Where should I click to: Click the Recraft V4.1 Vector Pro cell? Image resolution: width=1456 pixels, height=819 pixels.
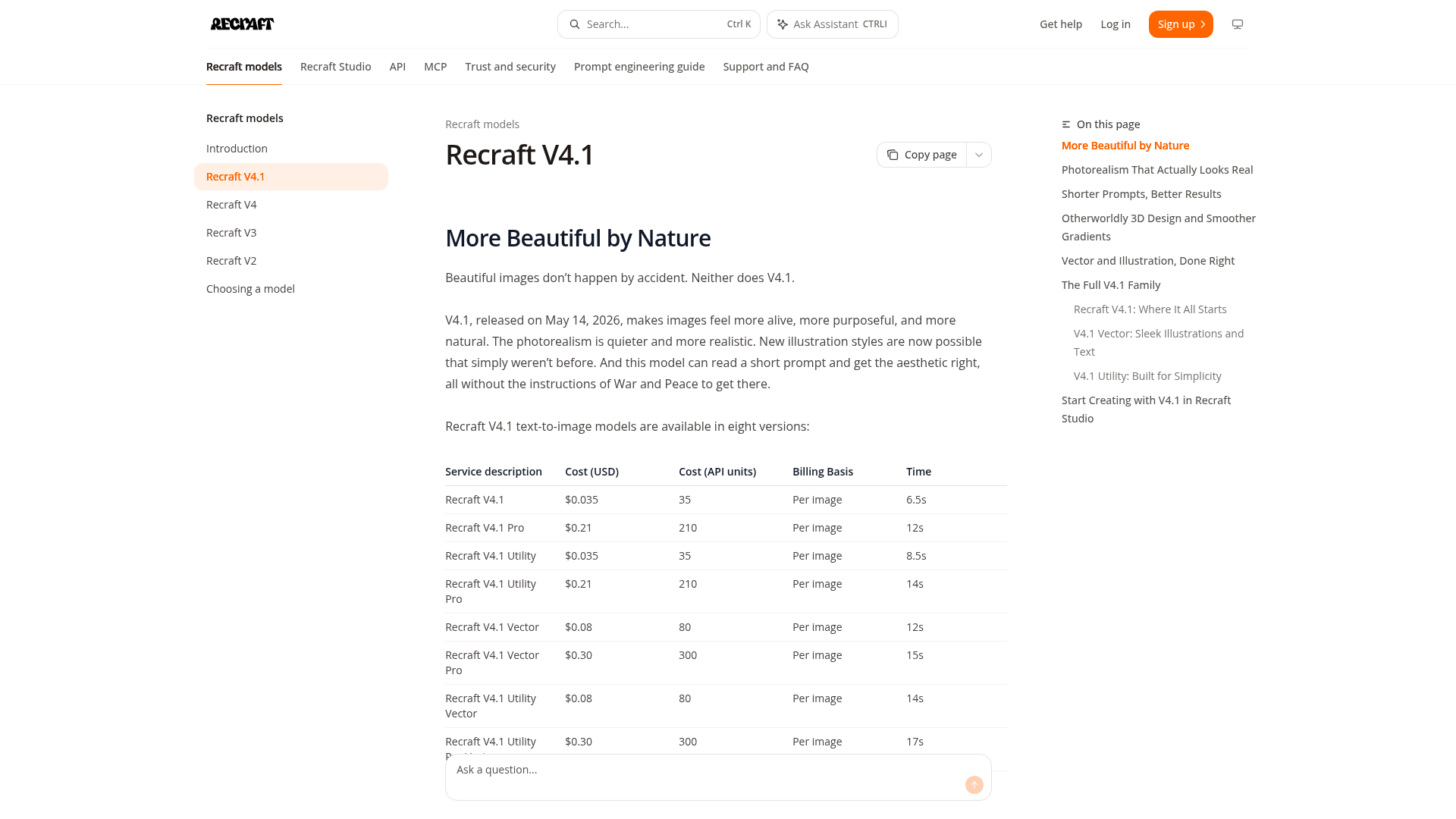click(x=492, y=663)
